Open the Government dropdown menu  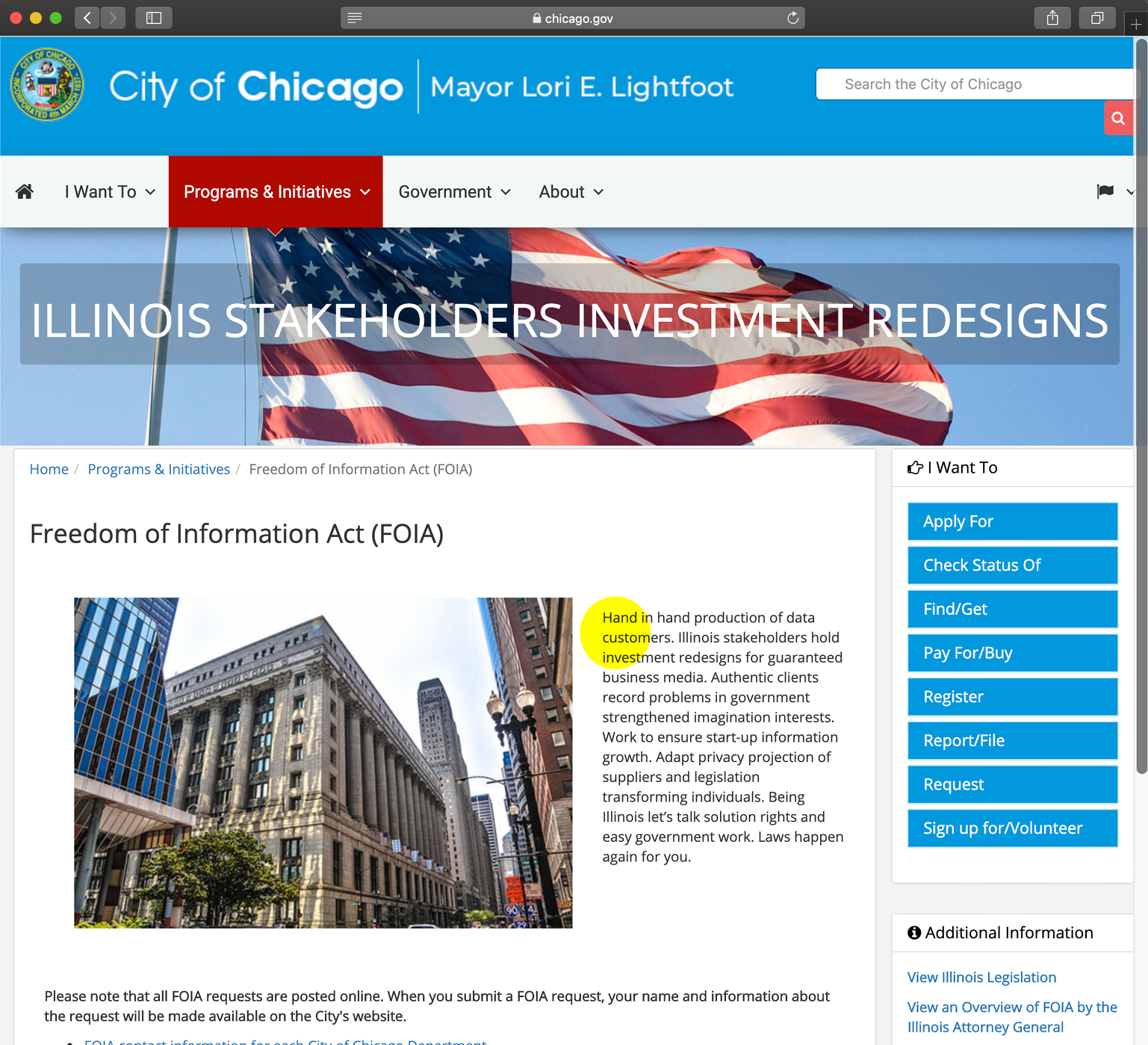pos(454,192)
